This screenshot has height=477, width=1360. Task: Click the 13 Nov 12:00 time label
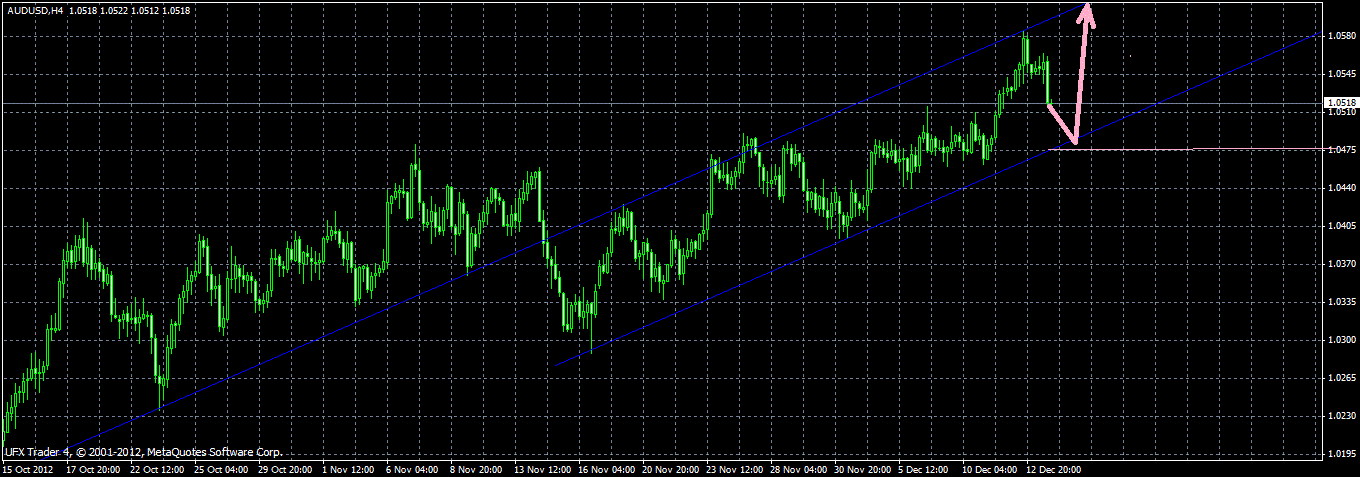pos(542,468)
